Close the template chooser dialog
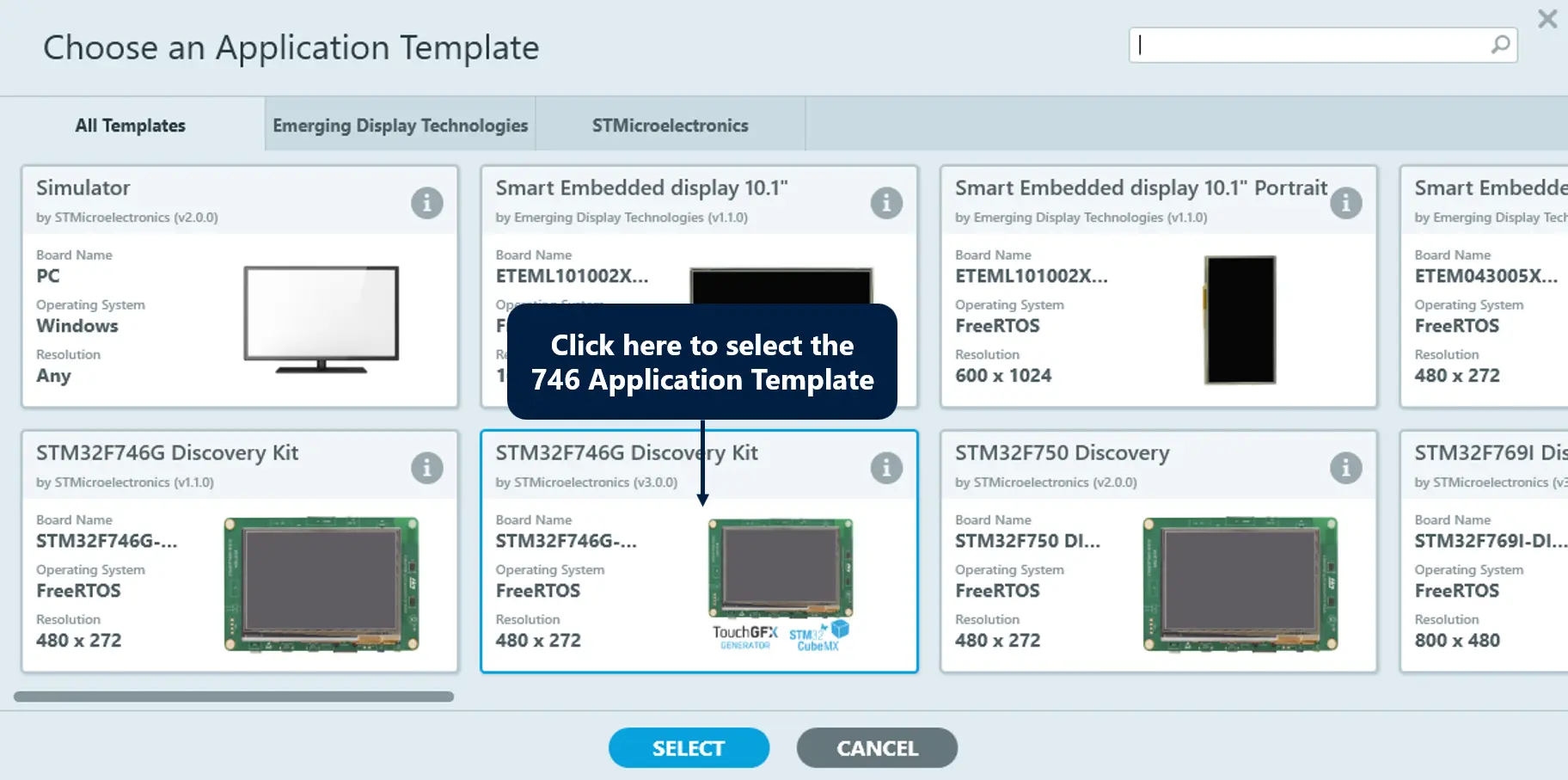 click(1547, 19)
